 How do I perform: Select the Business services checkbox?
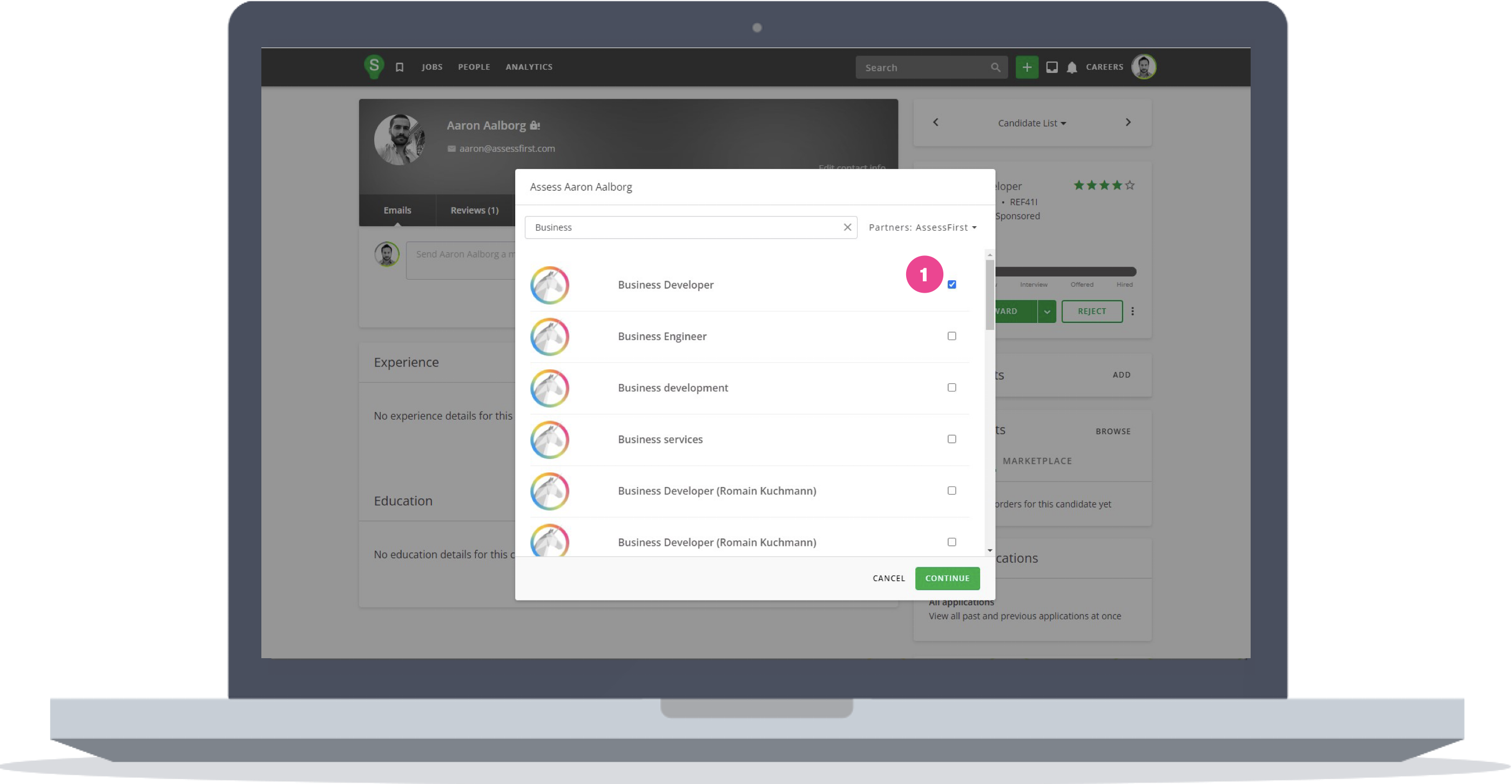(x=951, y=439)
